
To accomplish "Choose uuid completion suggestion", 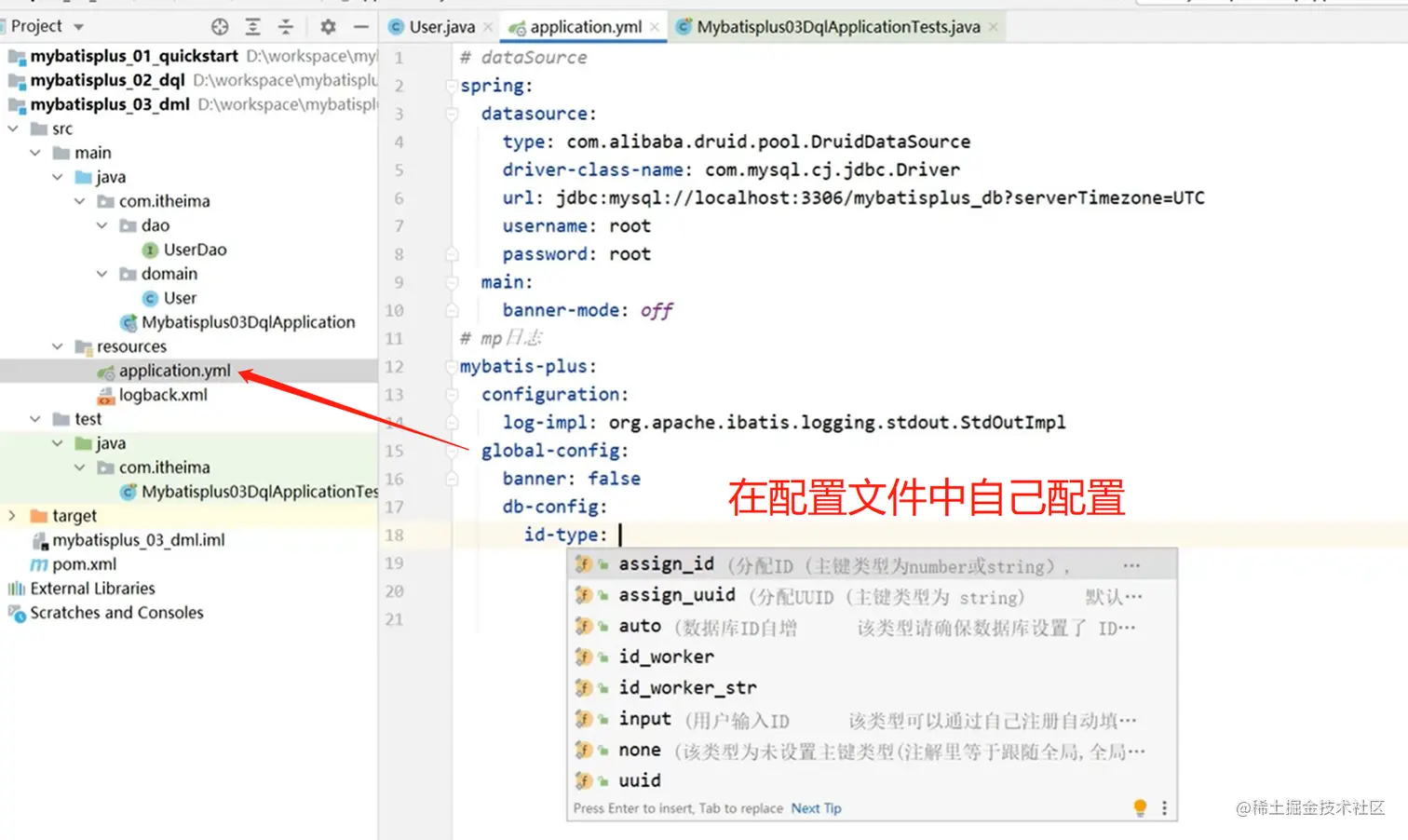I will tap(872, 780).
